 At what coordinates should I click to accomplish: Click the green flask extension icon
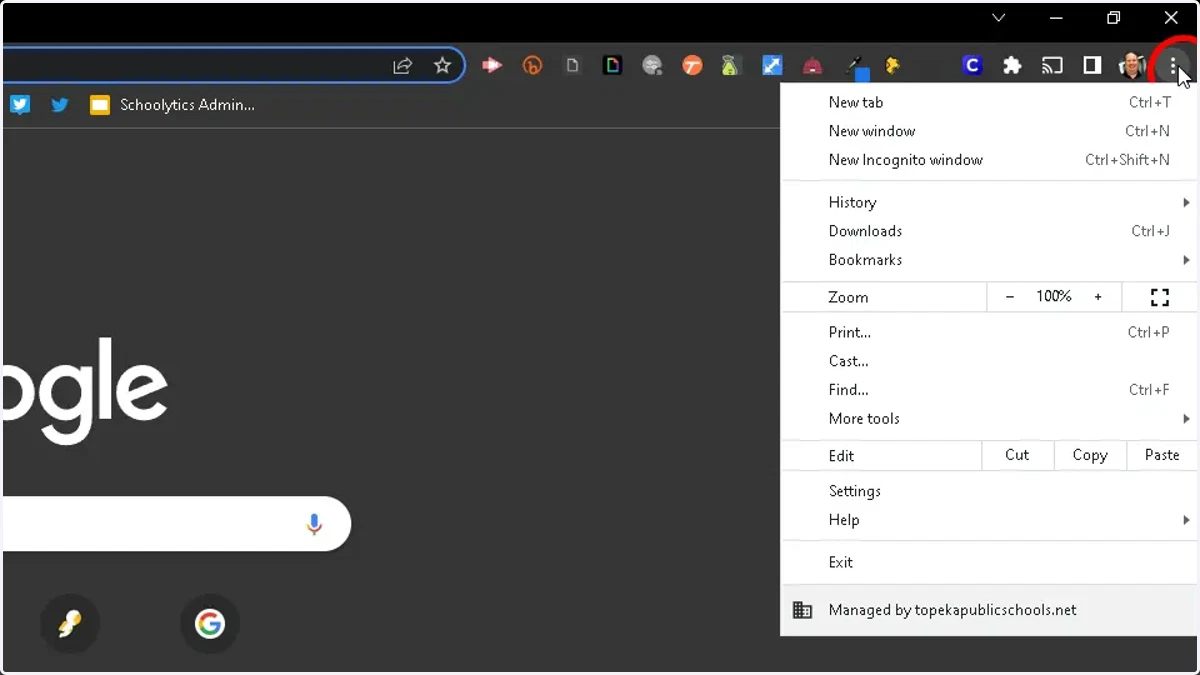(x=731, y=66)
